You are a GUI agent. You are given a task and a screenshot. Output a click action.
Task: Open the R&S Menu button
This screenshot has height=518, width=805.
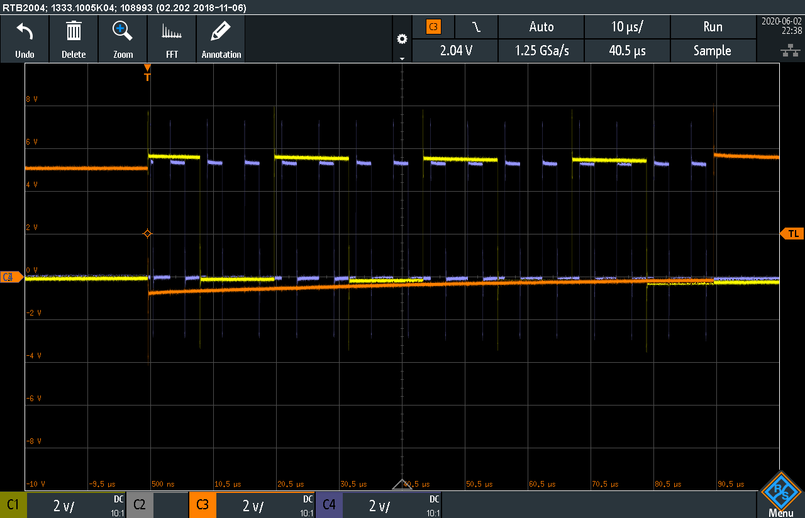[780, 495]
